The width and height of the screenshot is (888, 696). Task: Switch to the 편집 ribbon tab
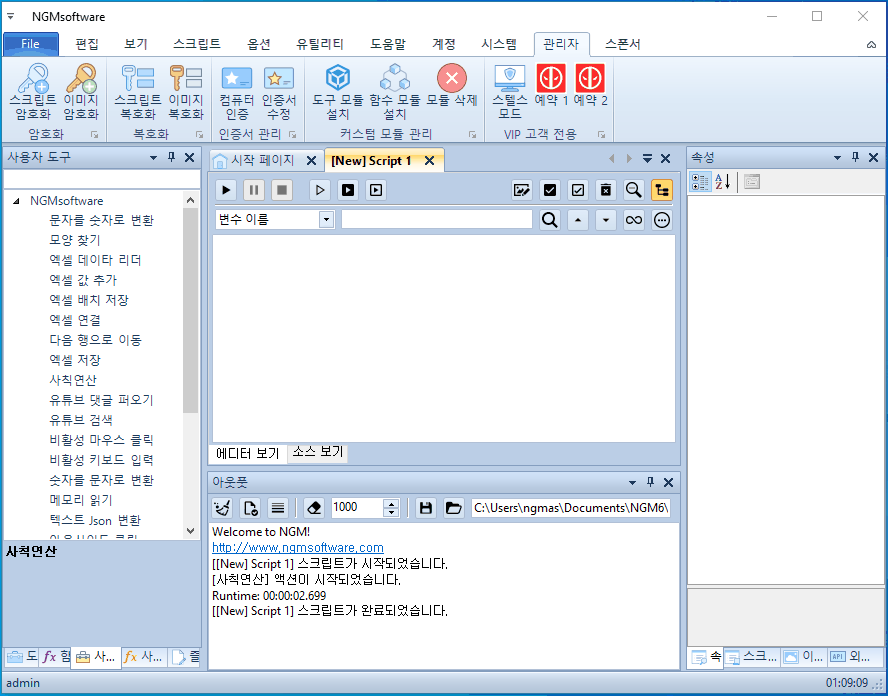tap(87, 44)
